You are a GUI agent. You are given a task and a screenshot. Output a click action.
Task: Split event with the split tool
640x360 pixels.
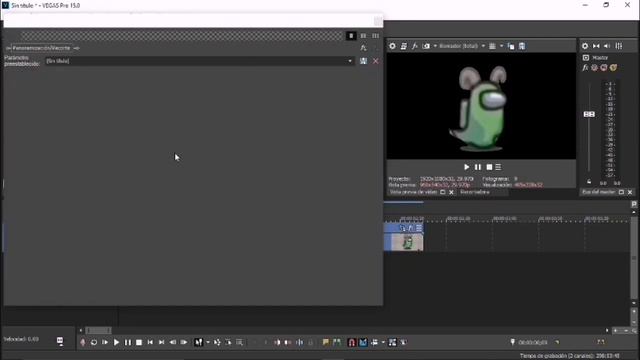point(300,342)
